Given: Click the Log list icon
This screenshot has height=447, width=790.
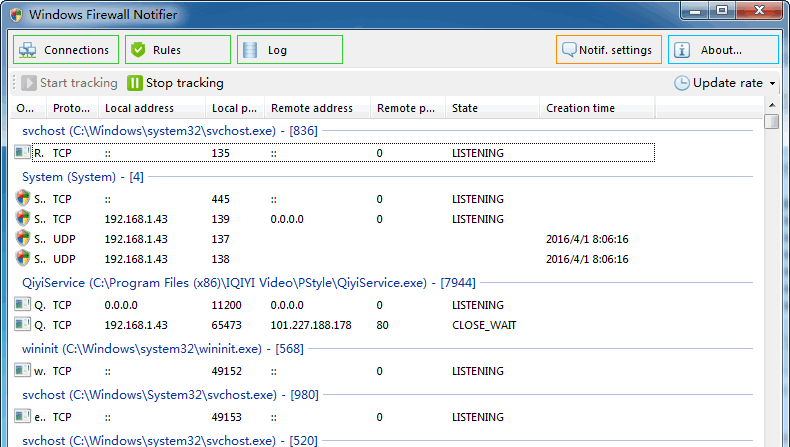Looking at the screenshot, I should pyautogui.click(x=250, y=50).
